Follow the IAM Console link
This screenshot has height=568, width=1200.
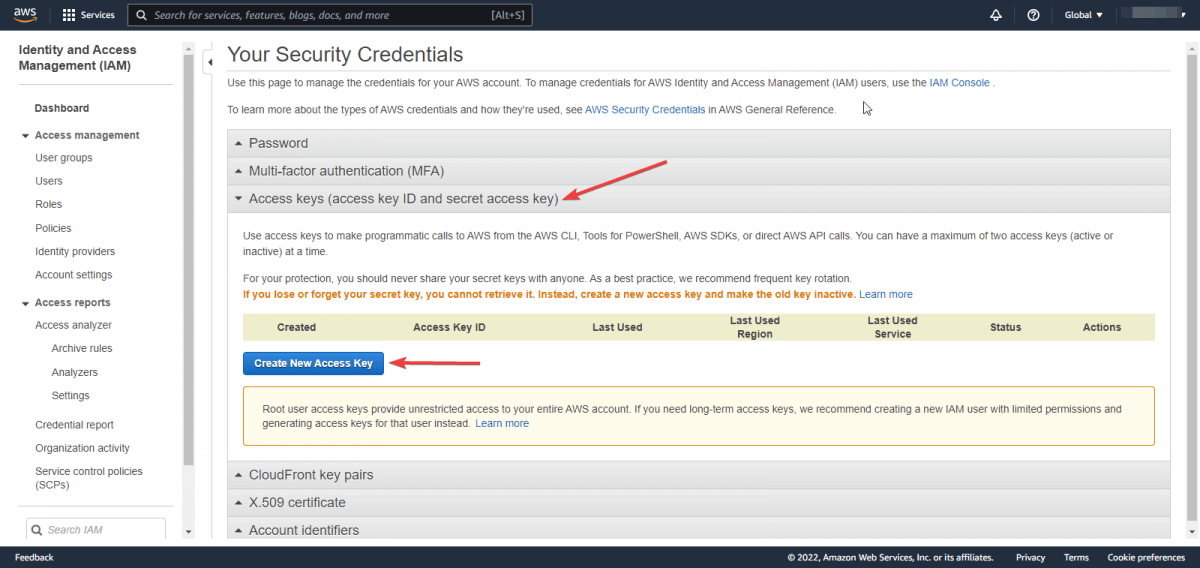(x=959, y=83)
